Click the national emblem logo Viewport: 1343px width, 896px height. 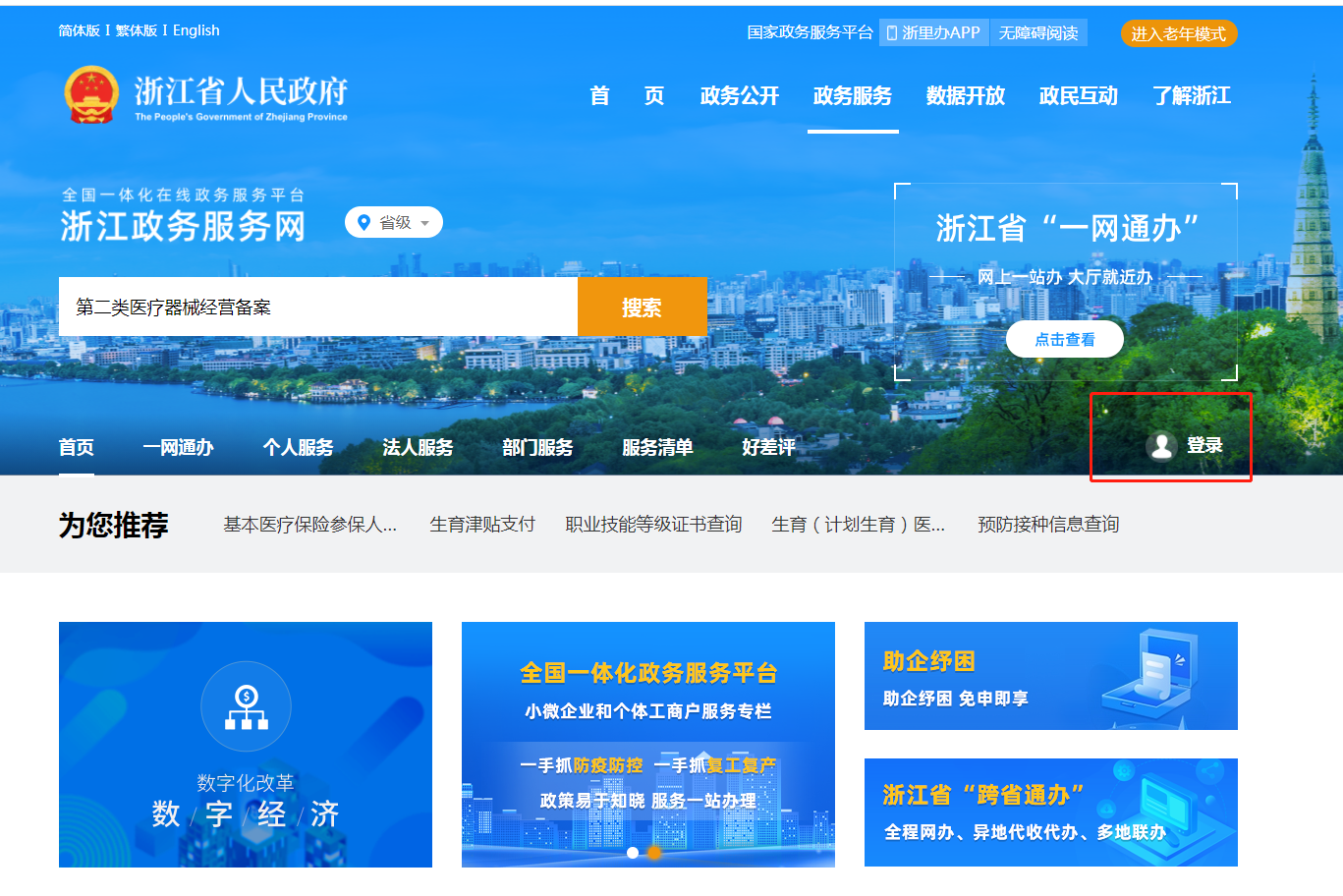(90, 95)
